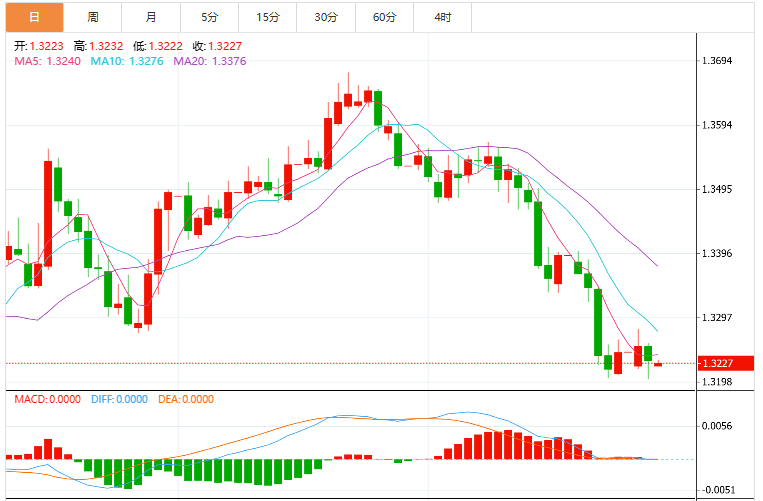Click the 收 closing price value
763x501 pixels.
(x=225, y=46)
